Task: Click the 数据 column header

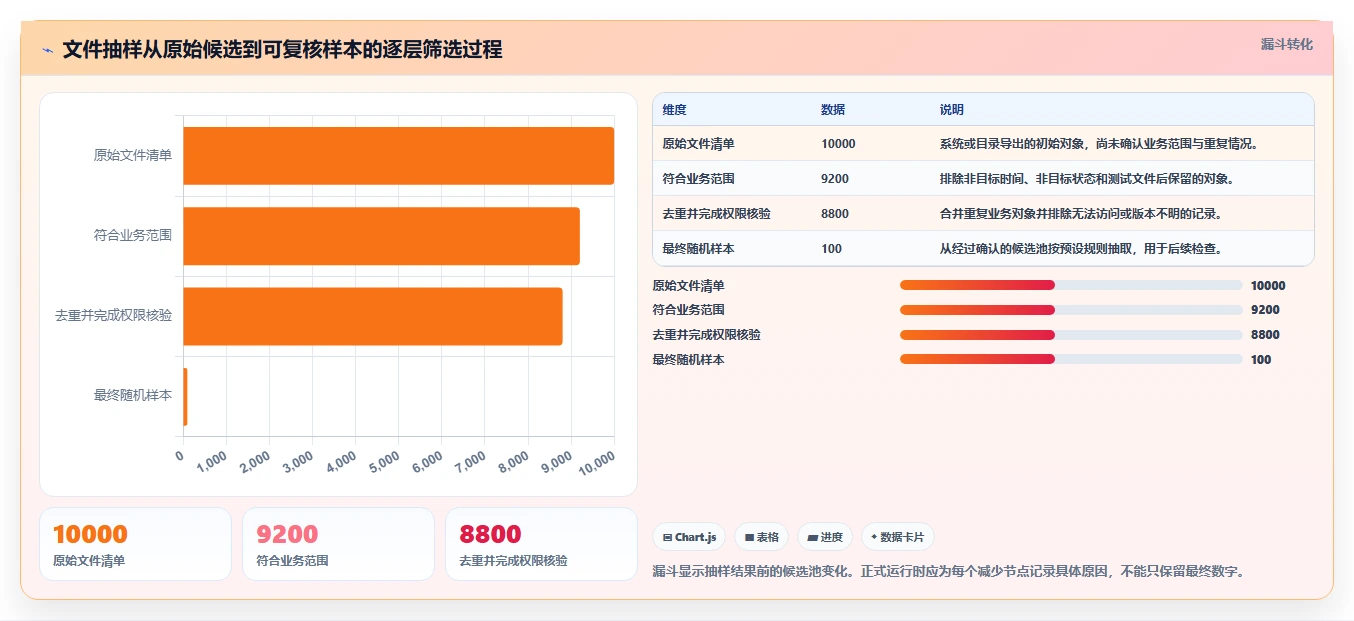Action: (x=833, y=110)
